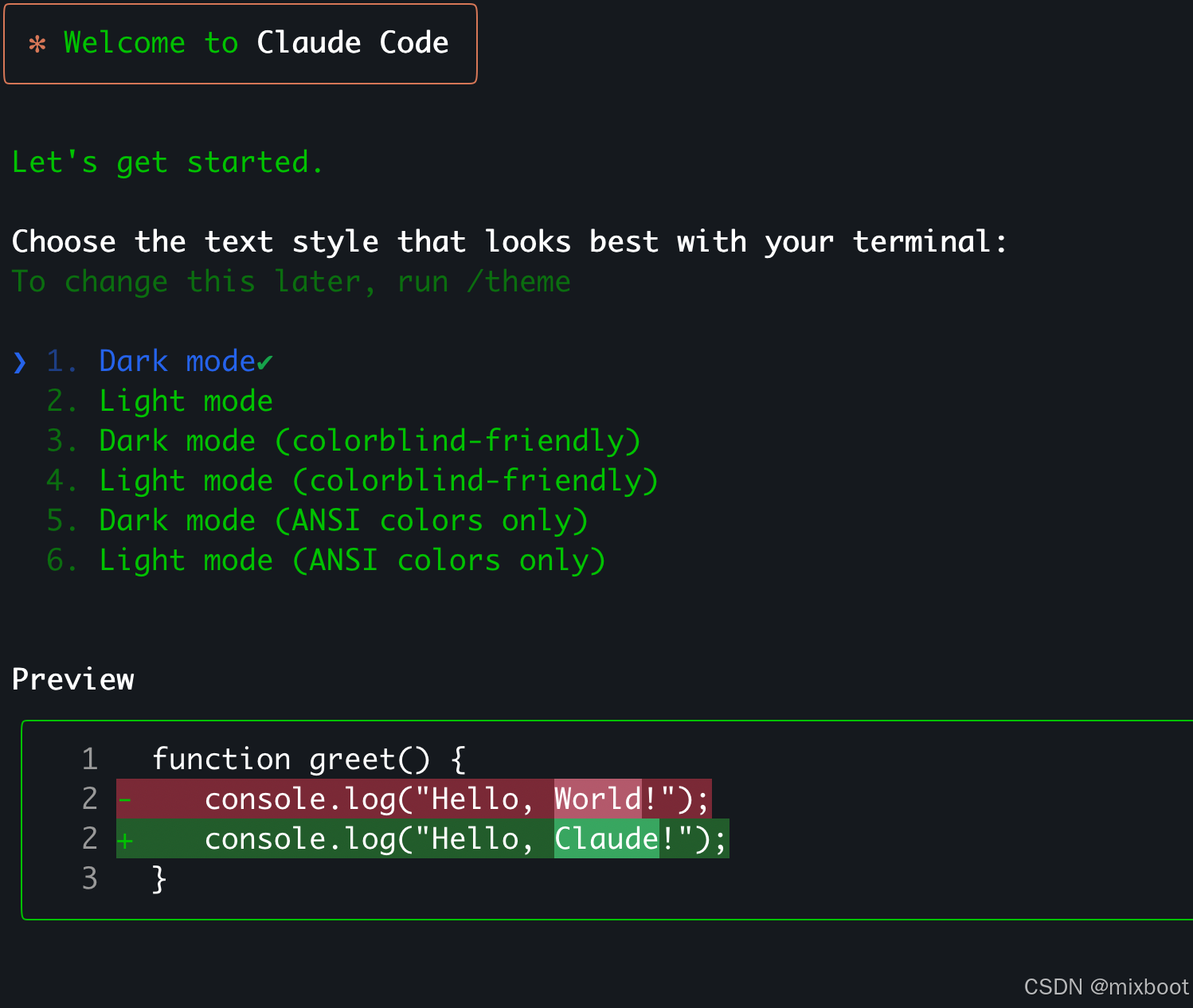The width and height of the screenshot is (1193, 1008).
Task: Choose "5. Dark mode (ANSI colors only)"
Action: [x=317, y=521]
